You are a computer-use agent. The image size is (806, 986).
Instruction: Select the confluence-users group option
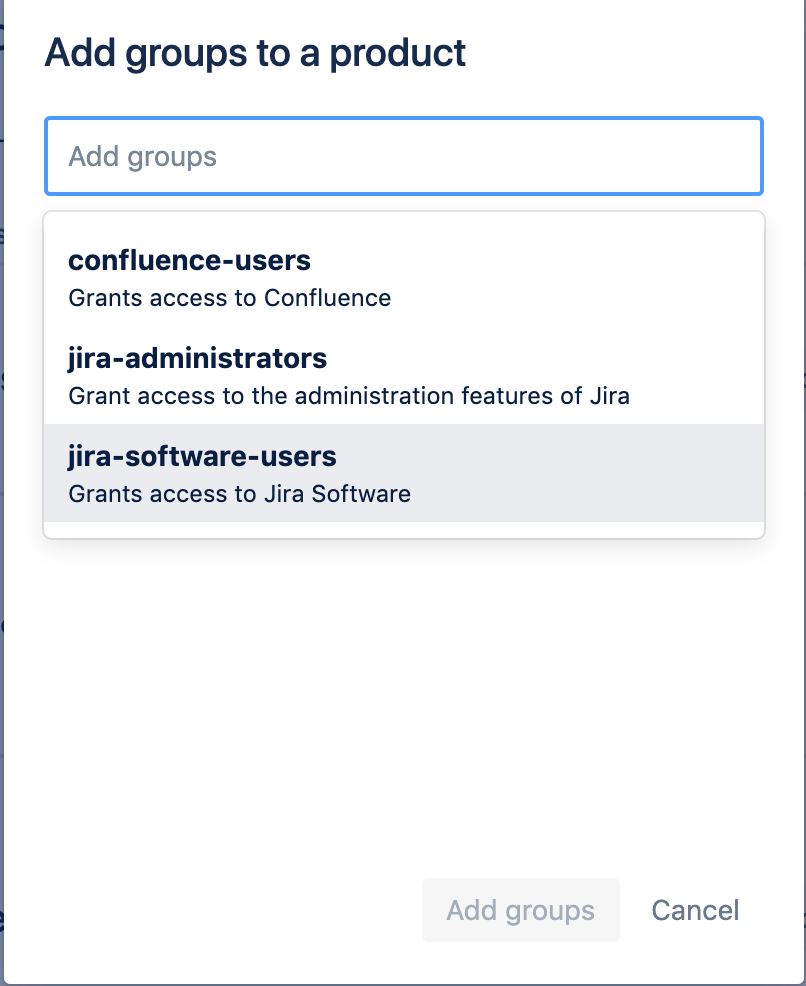(404, 277)
